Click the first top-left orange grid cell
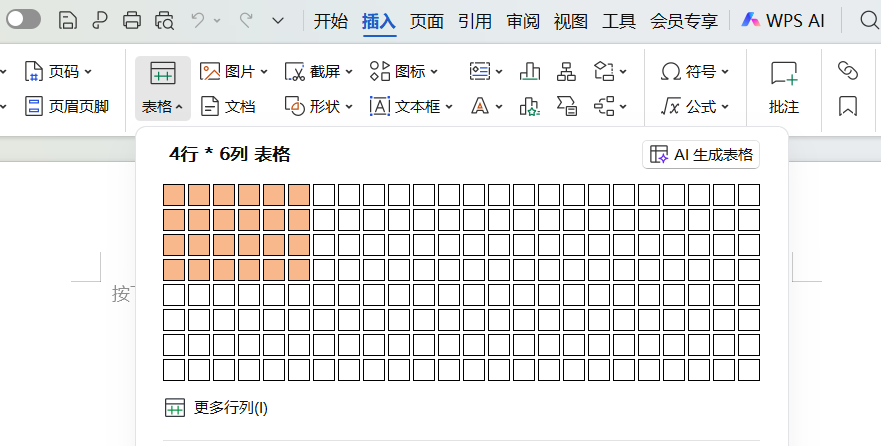The height and width of the screenshot is (446, 881). pyautogui.click(x=174, y=195)
